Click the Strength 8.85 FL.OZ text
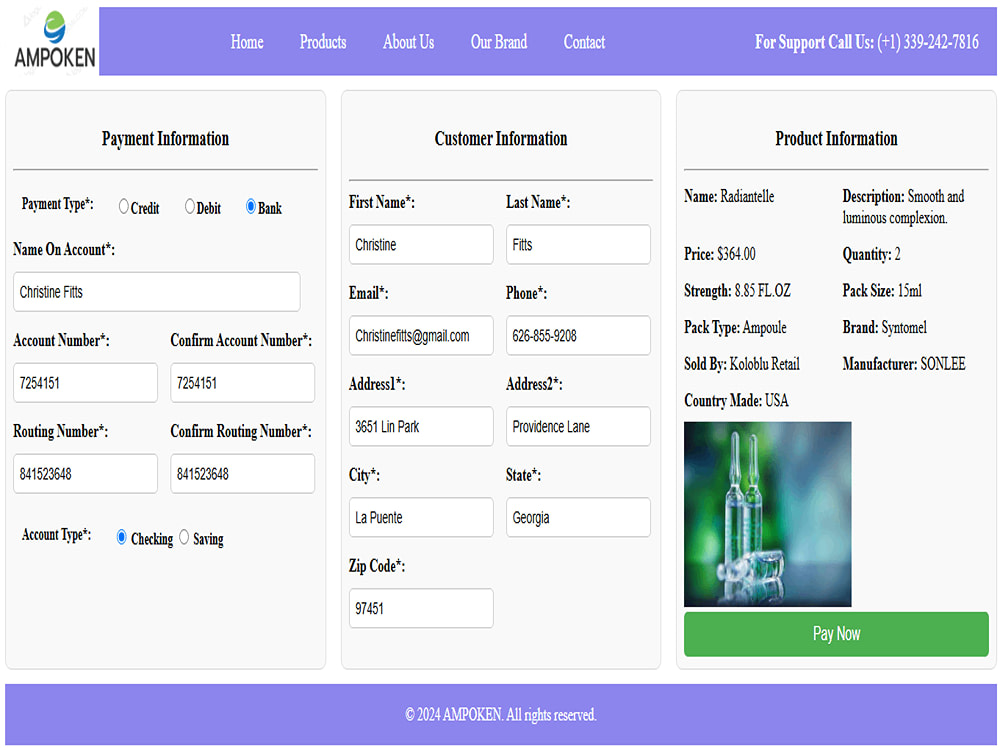The height and width of the screenshot is (750, 1000). [737, 291]
